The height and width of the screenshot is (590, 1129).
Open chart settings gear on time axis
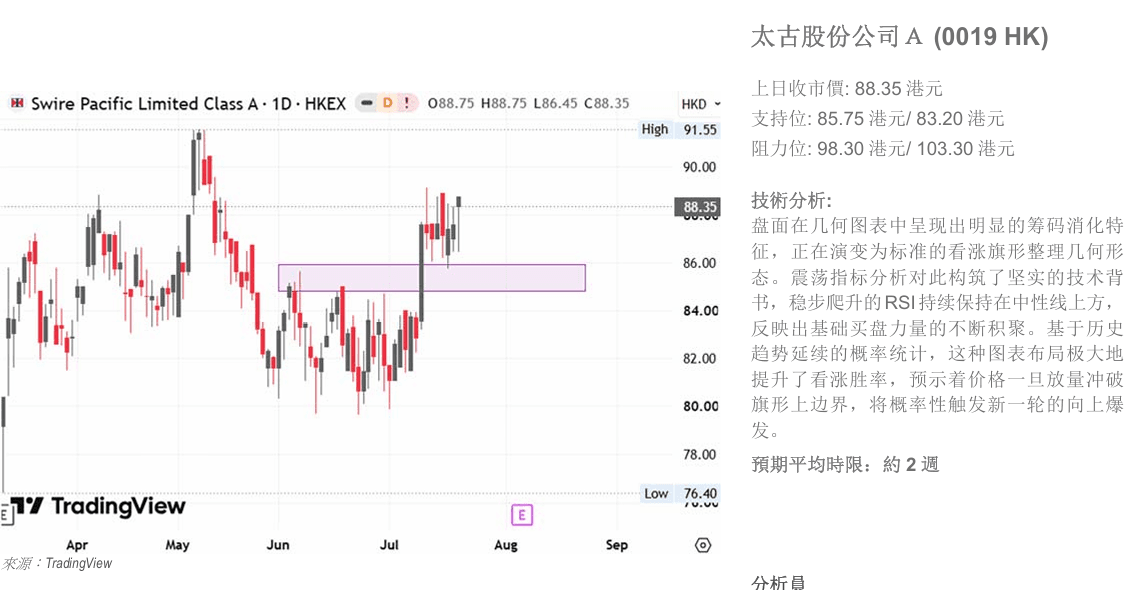[x=703, y=545]
